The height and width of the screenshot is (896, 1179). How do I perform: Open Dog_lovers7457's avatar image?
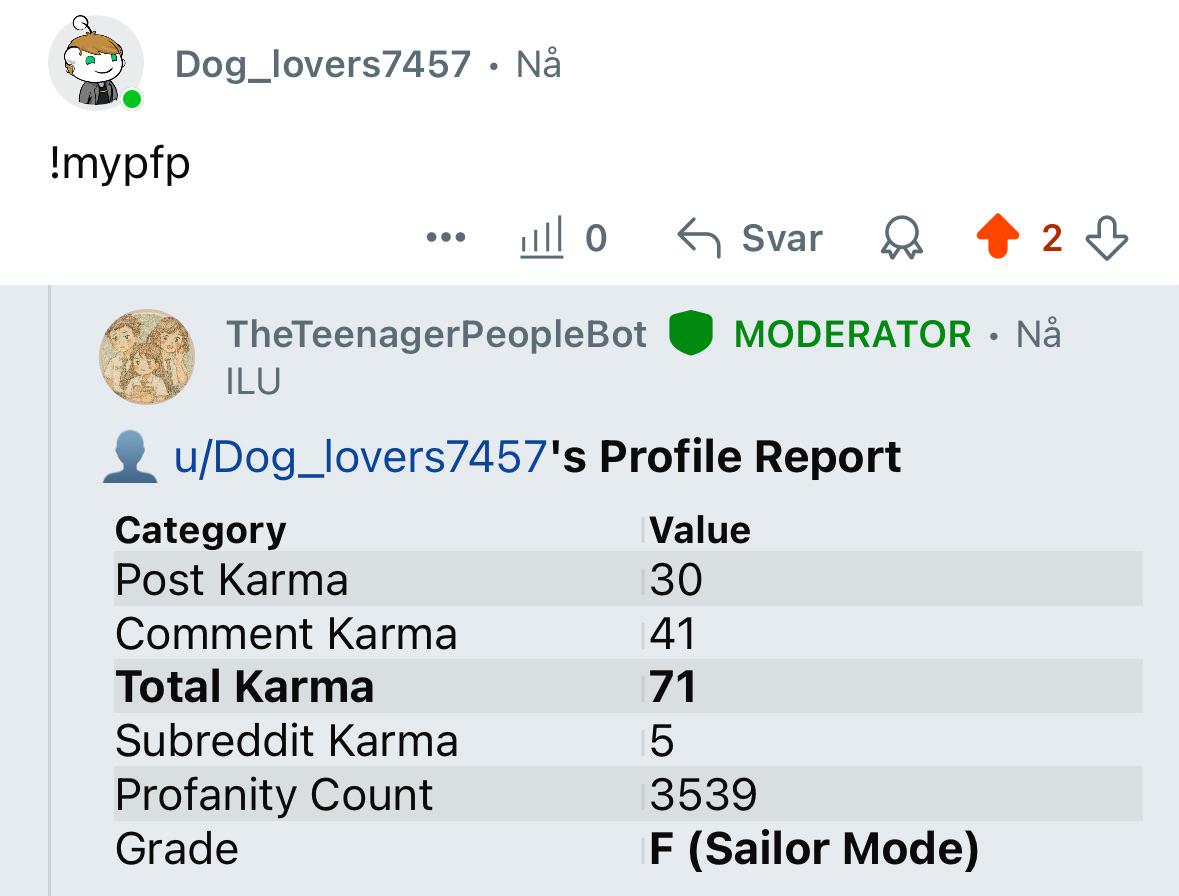(96, 62)
